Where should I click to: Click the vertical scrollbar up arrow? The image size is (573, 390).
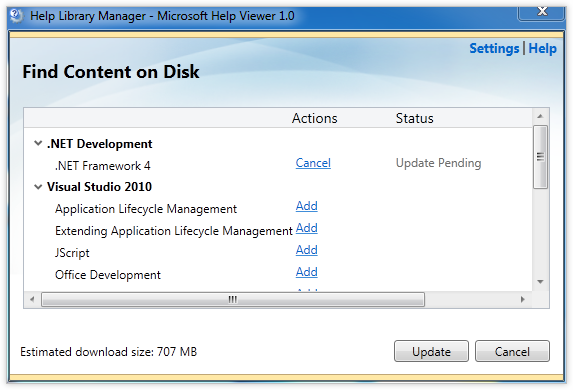tap(540, 117)
